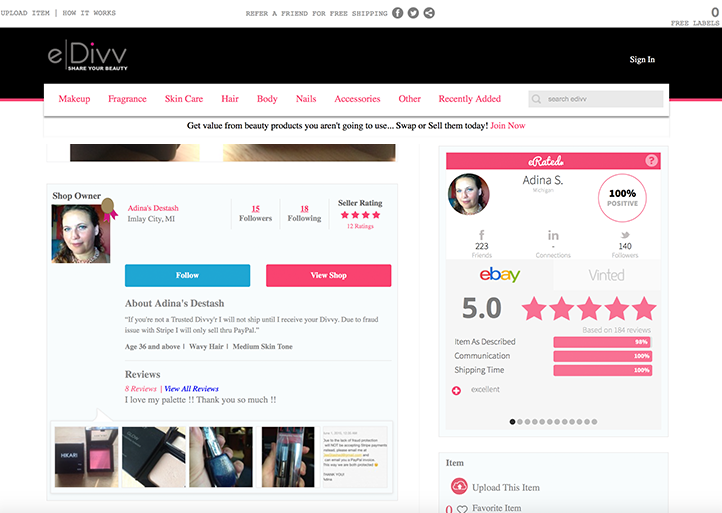This screenshot has height=513, width=722.
Task: Open the last thumbnail showing a text note
Action: coord(355,457)
